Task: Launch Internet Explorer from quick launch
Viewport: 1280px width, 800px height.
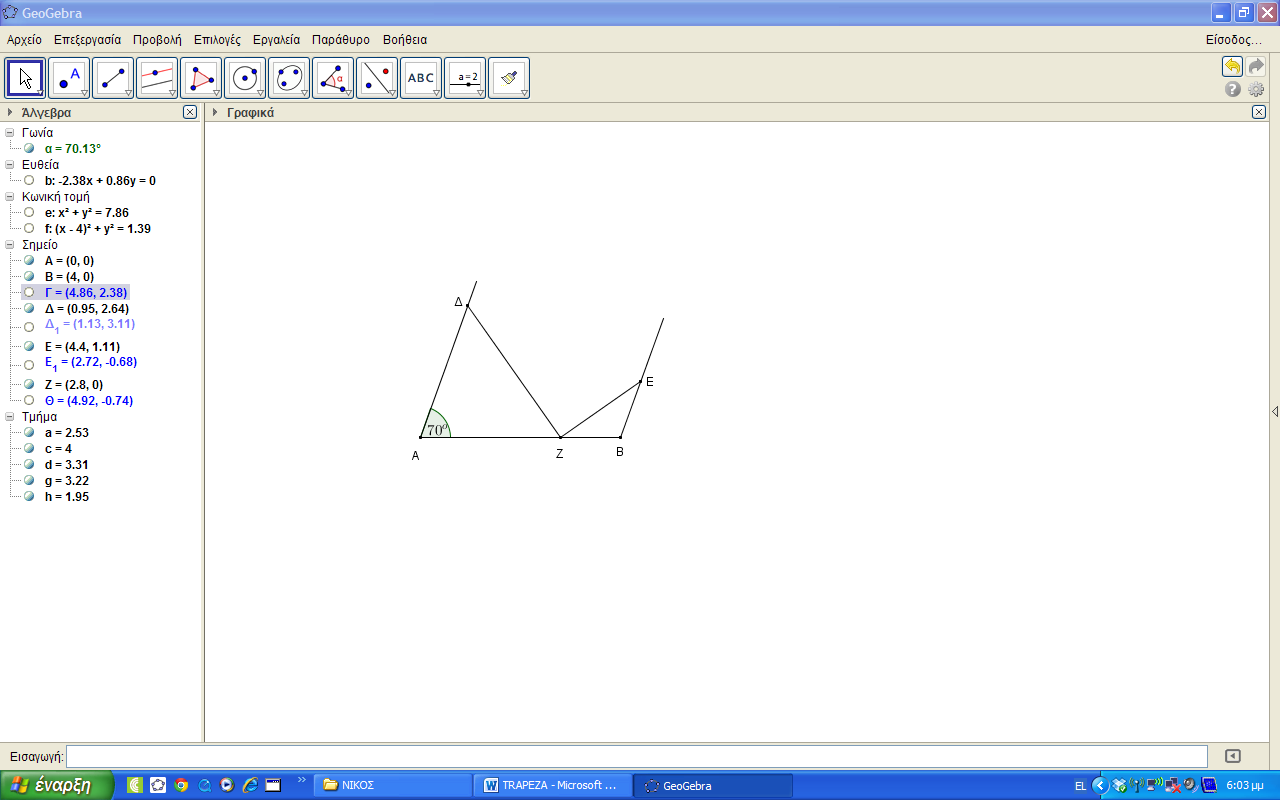Action: (250, 785)
